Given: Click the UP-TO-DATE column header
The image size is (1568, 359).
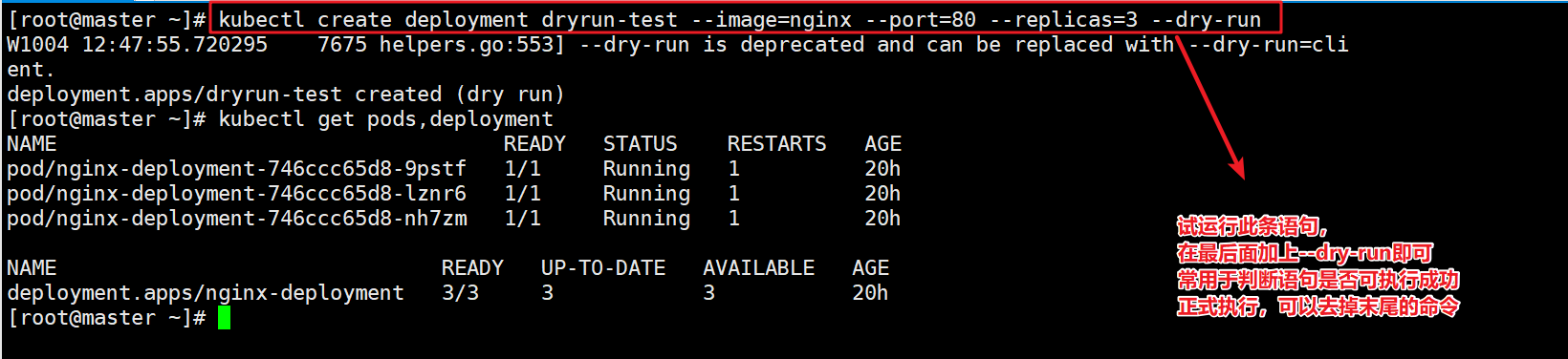Looking at the screenshot, I should (603, 268).
